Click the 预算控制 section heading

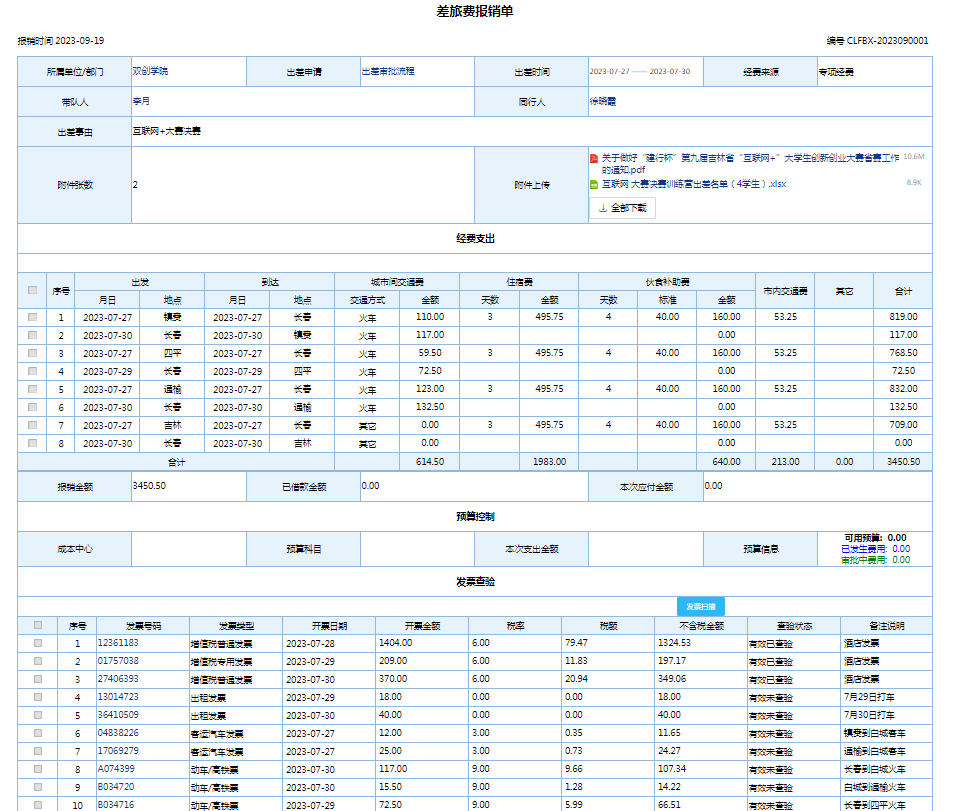475,517
